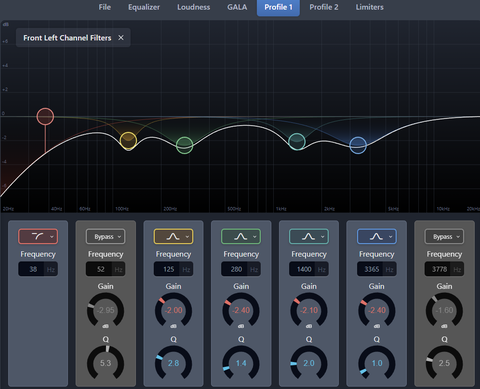Select the blue 3365 Hz filter node on graph
Viewport: 480px width, 389px height.
(358, 145)
